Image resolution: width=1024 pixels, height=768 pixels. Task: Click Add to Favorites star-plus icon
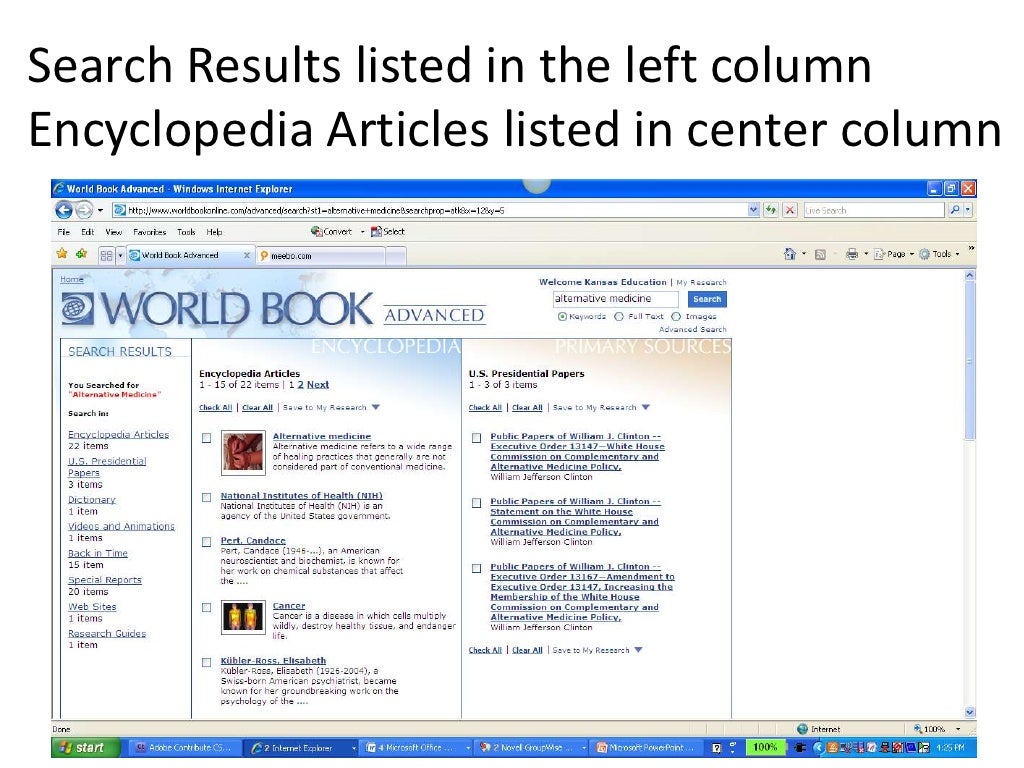[82, 254]
